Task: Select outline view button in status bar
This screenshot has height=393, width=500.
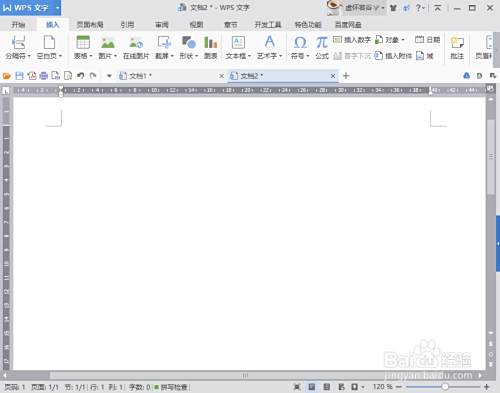Action: (327, 387)
